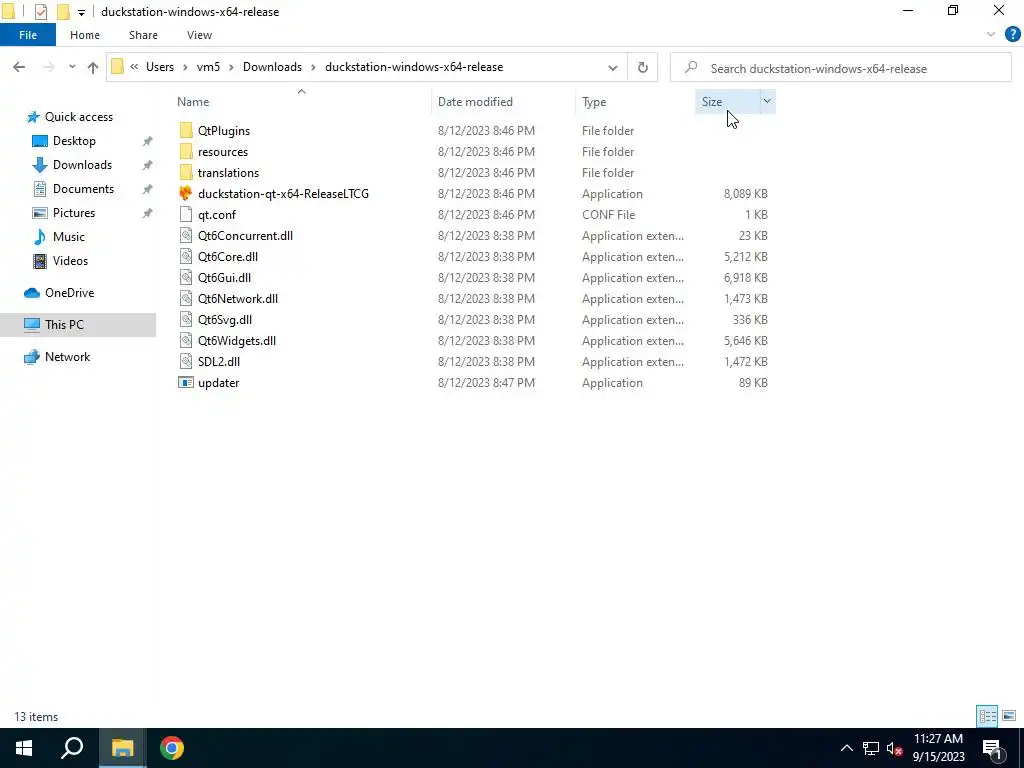Open the Share ribbon tab

(143, 35)
